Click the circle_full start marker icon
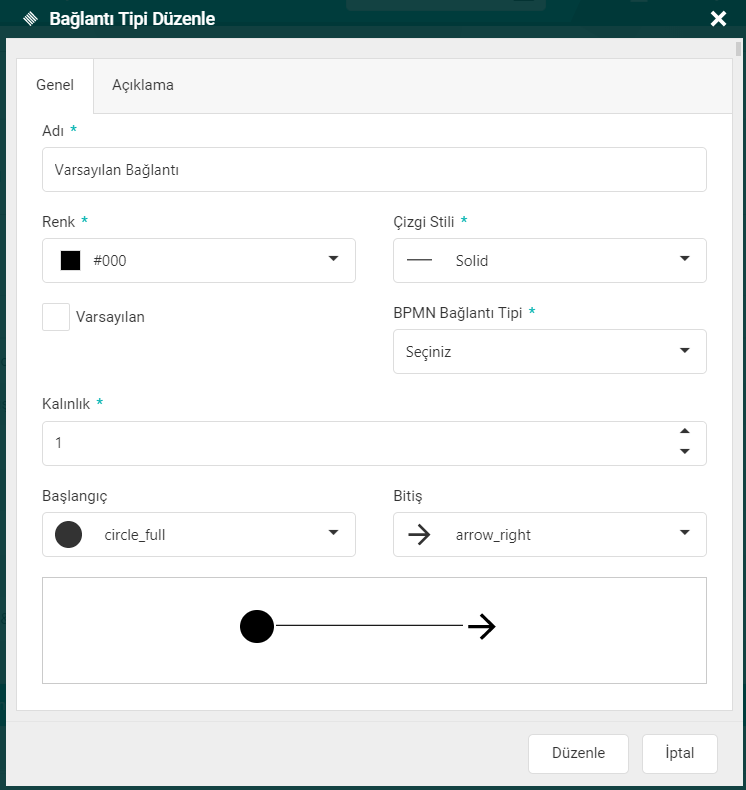Screen dimensions: 746x790 point(68,534)
